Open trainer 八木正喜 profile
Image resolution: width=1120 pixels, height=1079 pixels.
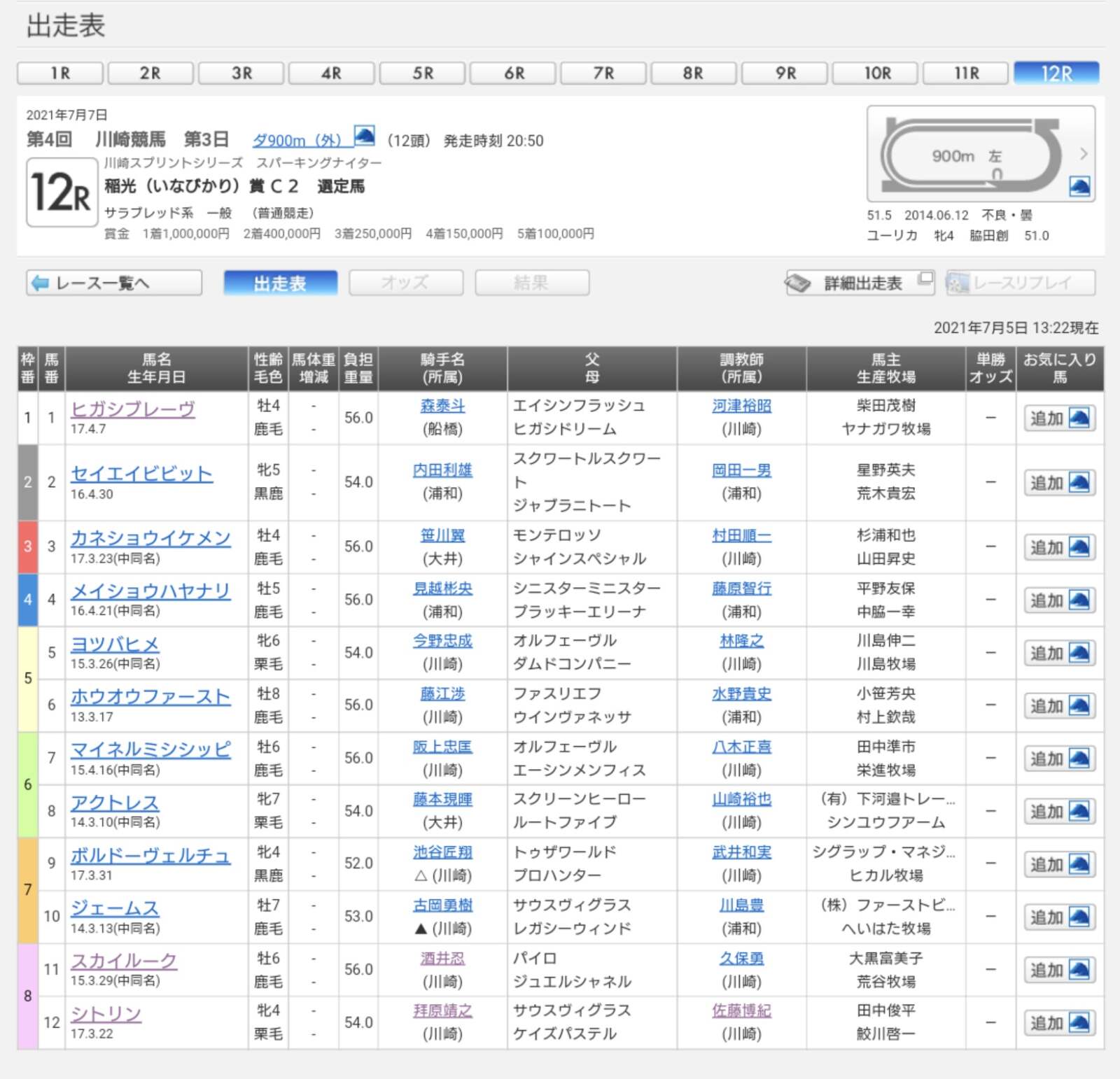click(x=742, y=747)
